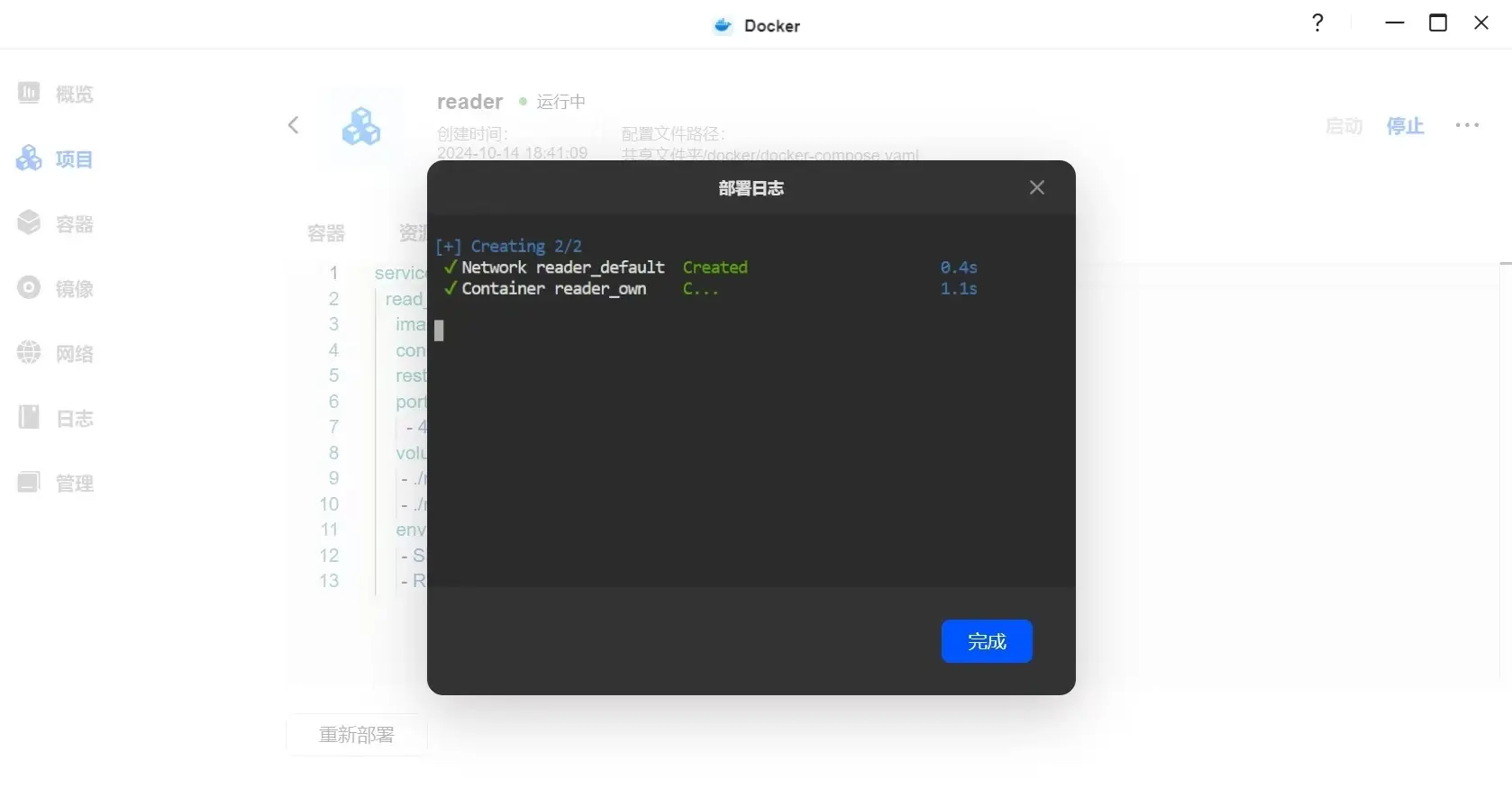Click the Image (镜像) disc icon
The width and height of the screenshot is (1512, 797).
[29, 288]
